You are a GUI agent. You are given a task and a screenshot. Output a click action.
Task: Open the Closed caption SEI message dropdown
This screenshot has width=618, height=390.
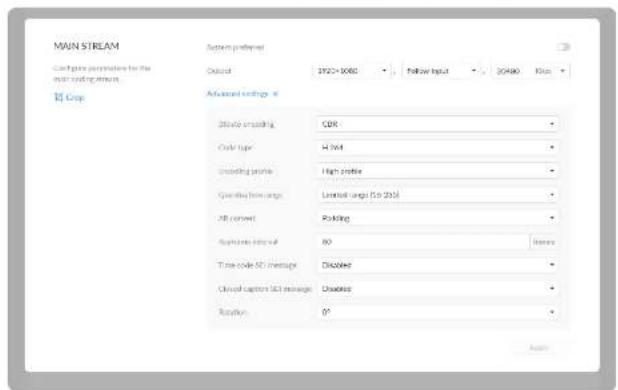[x=438, y=289]
